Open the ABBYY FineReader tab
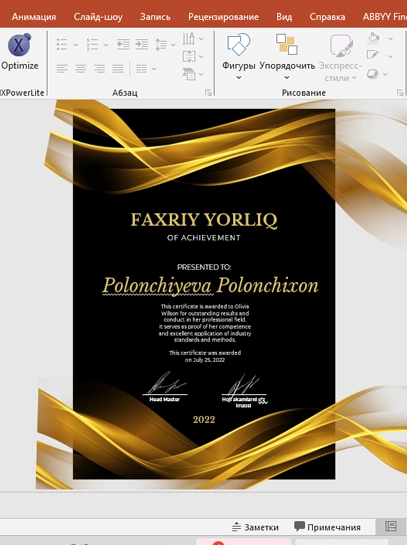The height and width of the screenshot is (545, 407). [384, 17]
